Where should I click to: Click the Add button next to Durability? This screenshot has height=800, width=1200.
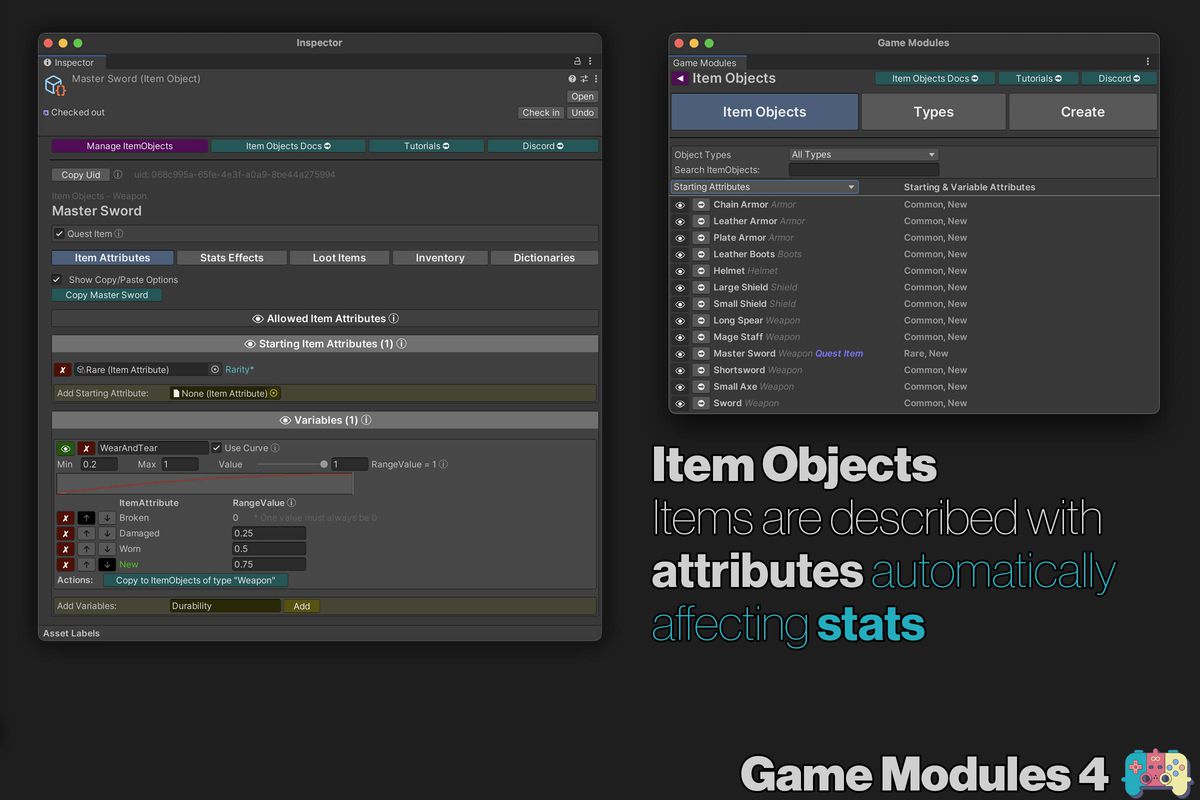(301, 606)
